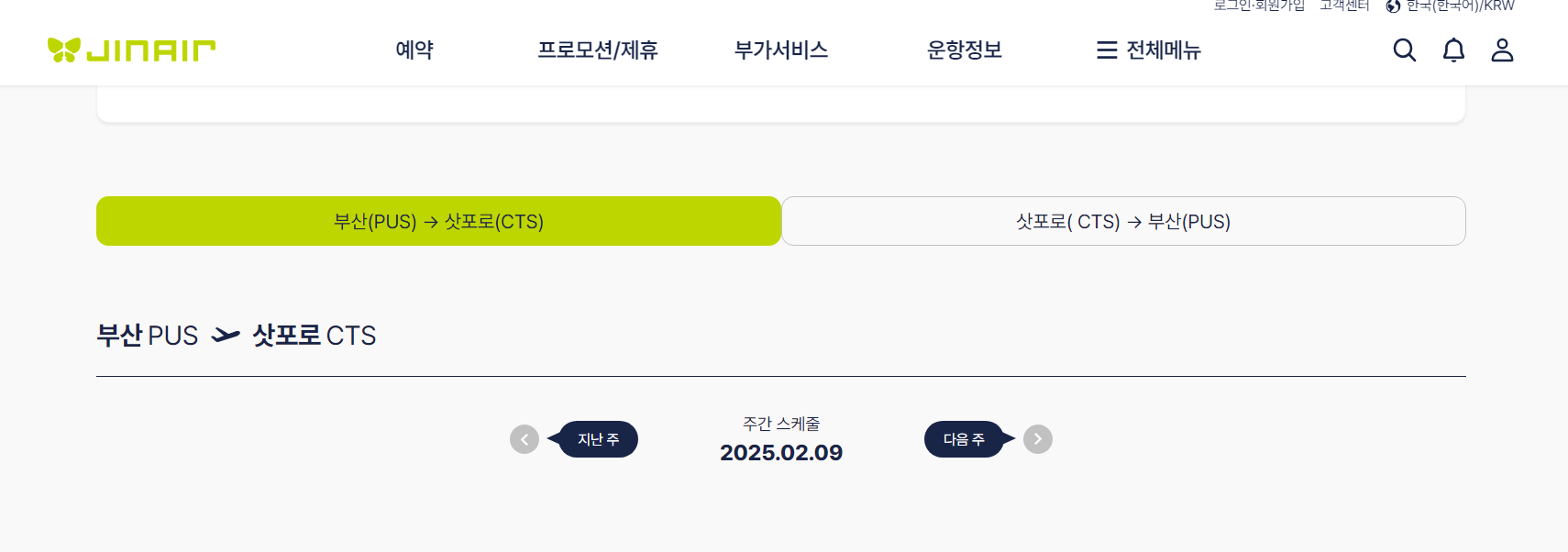The width and height of the screenshot is (1568, 552).
Task: Click the left arrow circle for previous week
Action: pyautogui.click(x=525, y=439)
